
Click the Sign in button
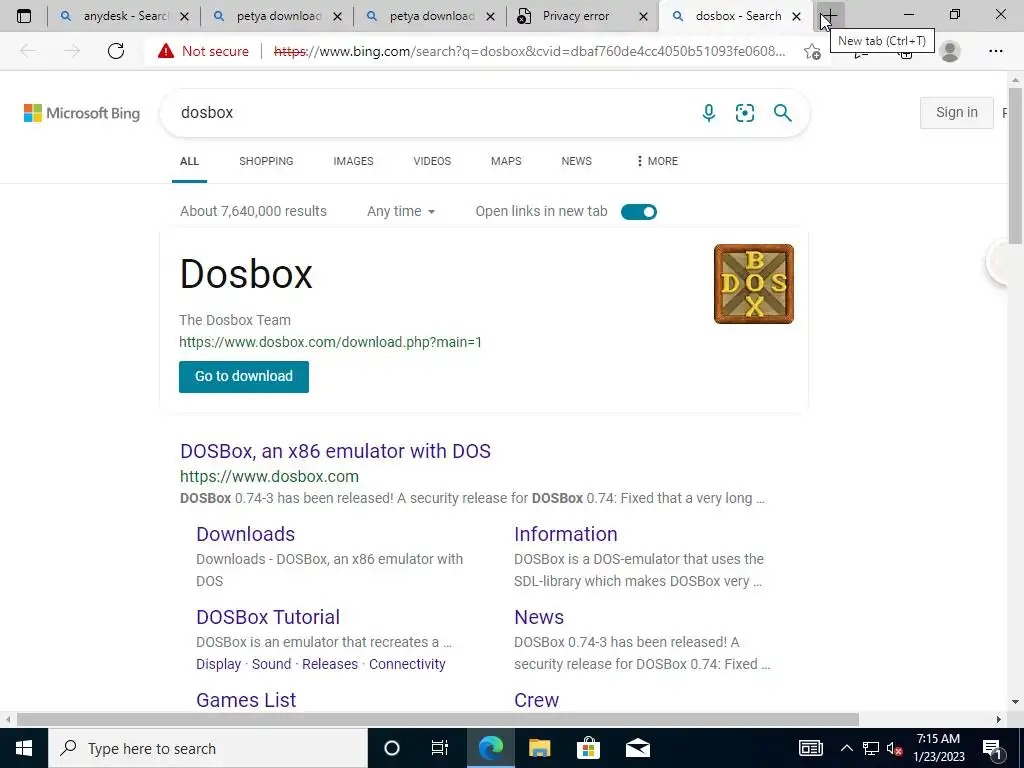957,112
